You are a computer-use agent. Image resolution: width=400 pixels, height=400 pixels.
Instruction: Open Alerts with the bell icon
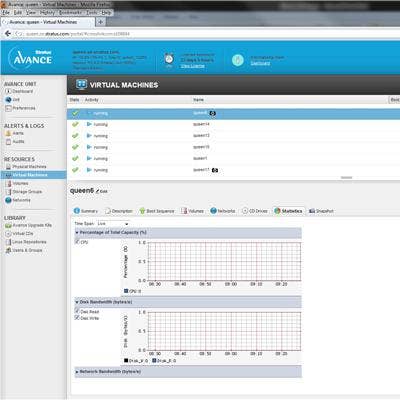click(x=8, y=133)
